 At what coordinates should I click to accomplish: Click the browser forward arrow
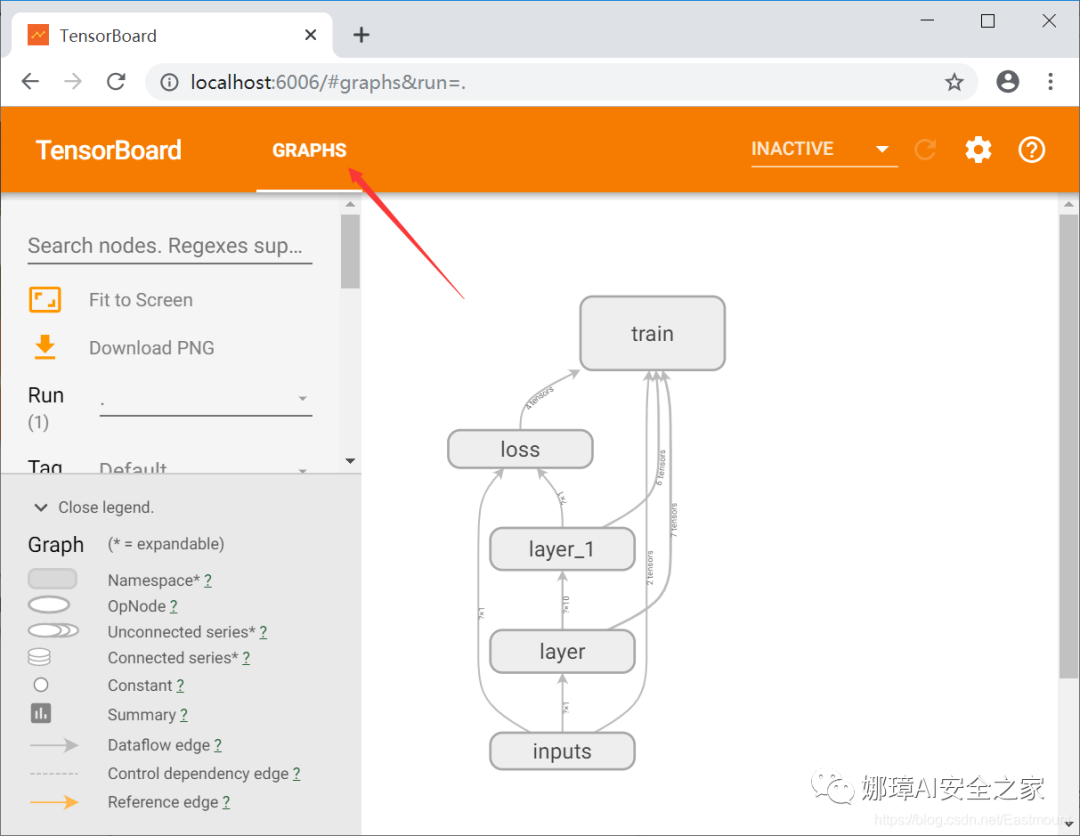(x=72, y=82)
